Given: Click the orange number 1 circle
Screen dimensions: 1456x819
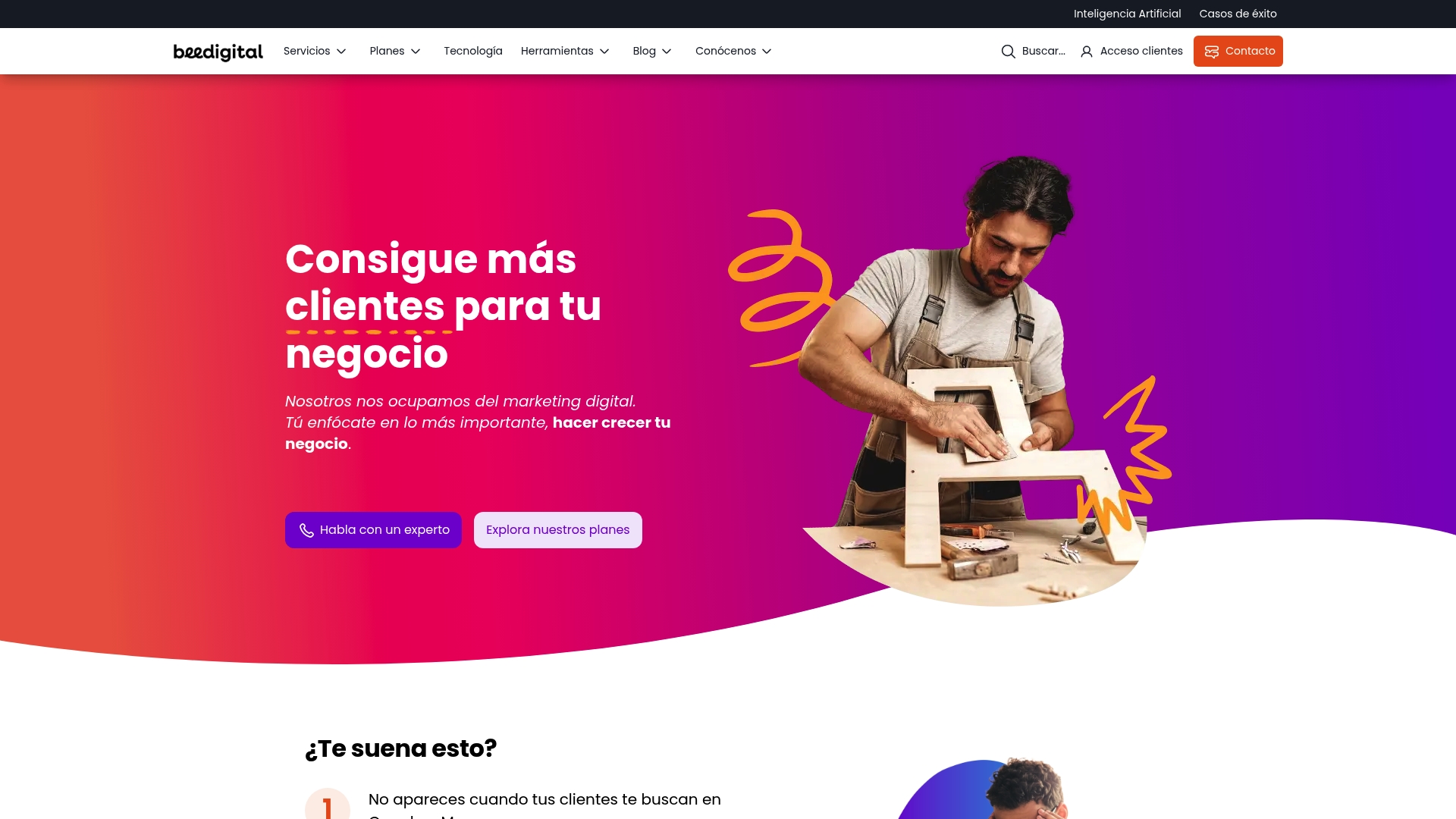Looking at the screenshot, I should click(328, 804).
